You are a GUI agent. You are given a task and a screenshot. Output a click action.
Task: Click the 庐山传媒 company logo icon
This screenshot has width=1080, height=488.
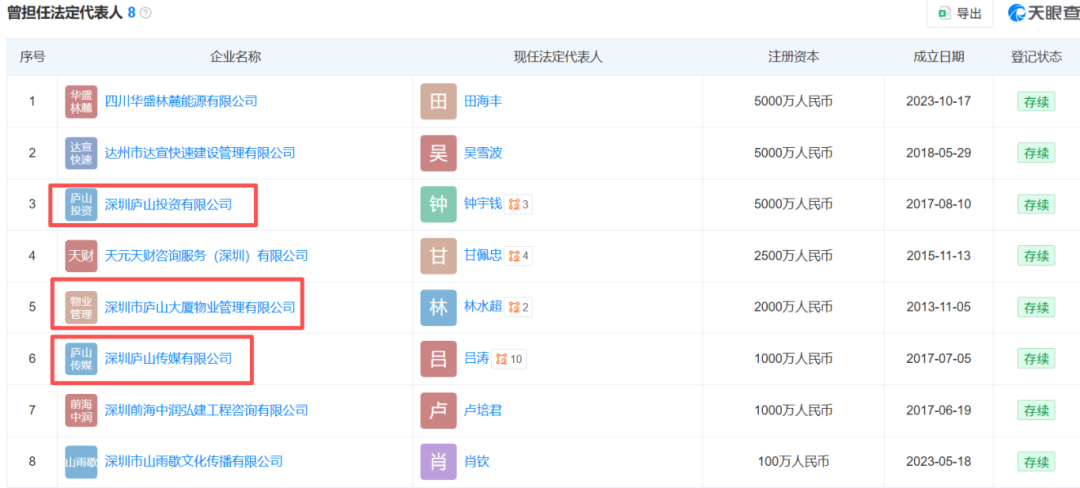pos(81,358)
